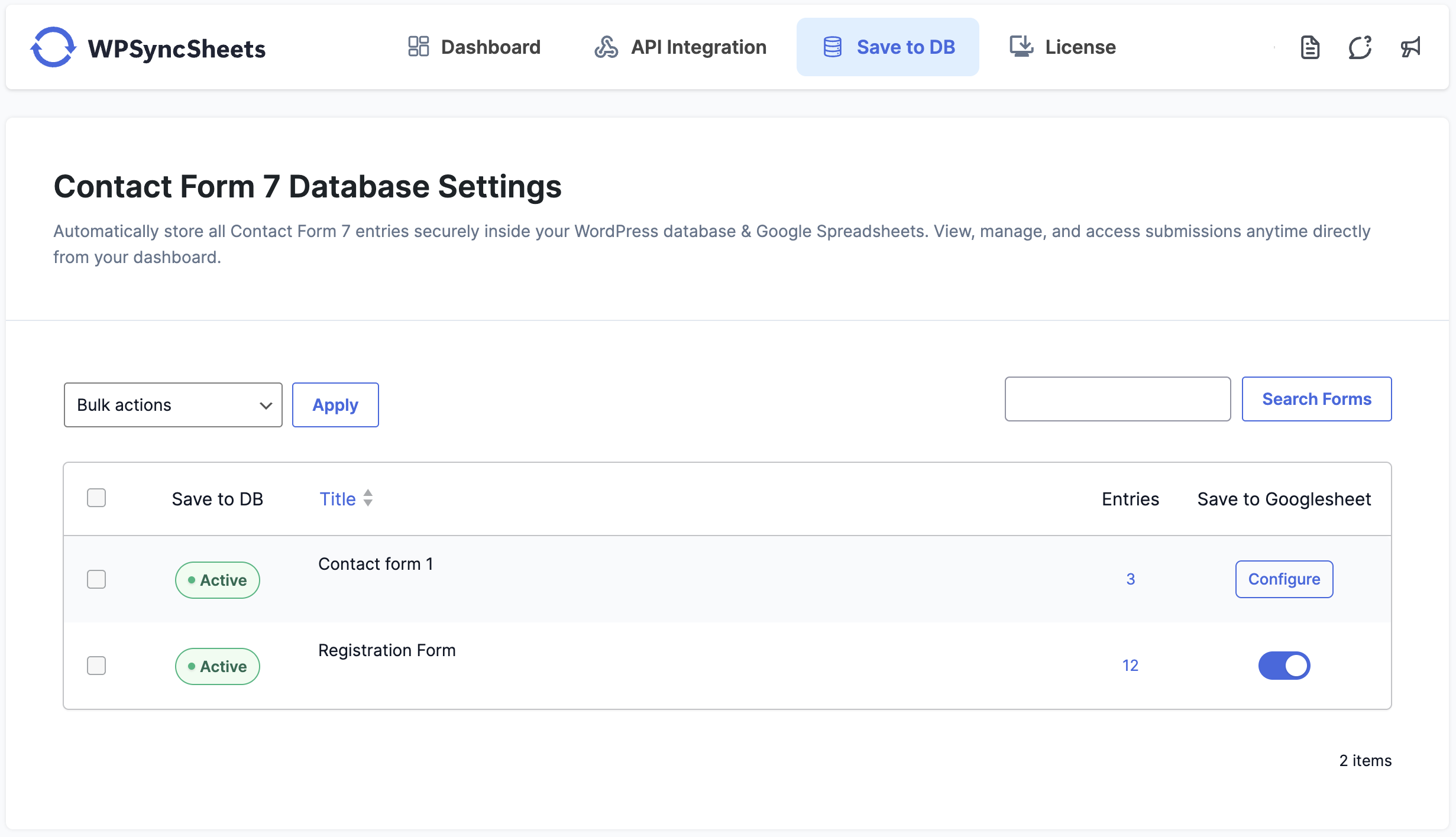Open the documentation file icon
The height and width of the screenshot is (837, 1456).
pyautogui.click(x=1310, y=47)
